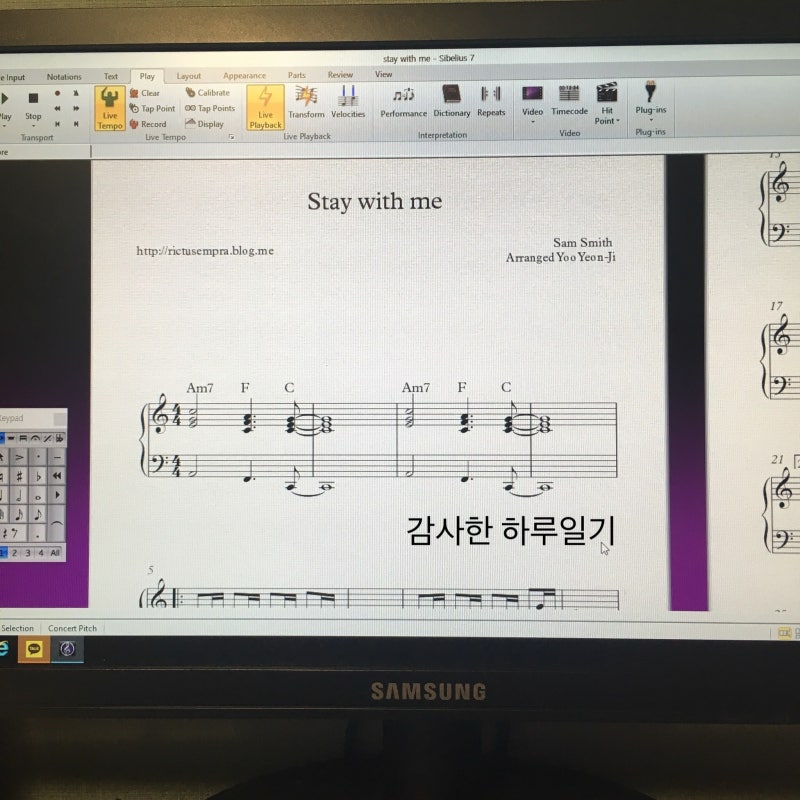Select the whole note on Keypad

pyautogui.click(x=38, y=495)
